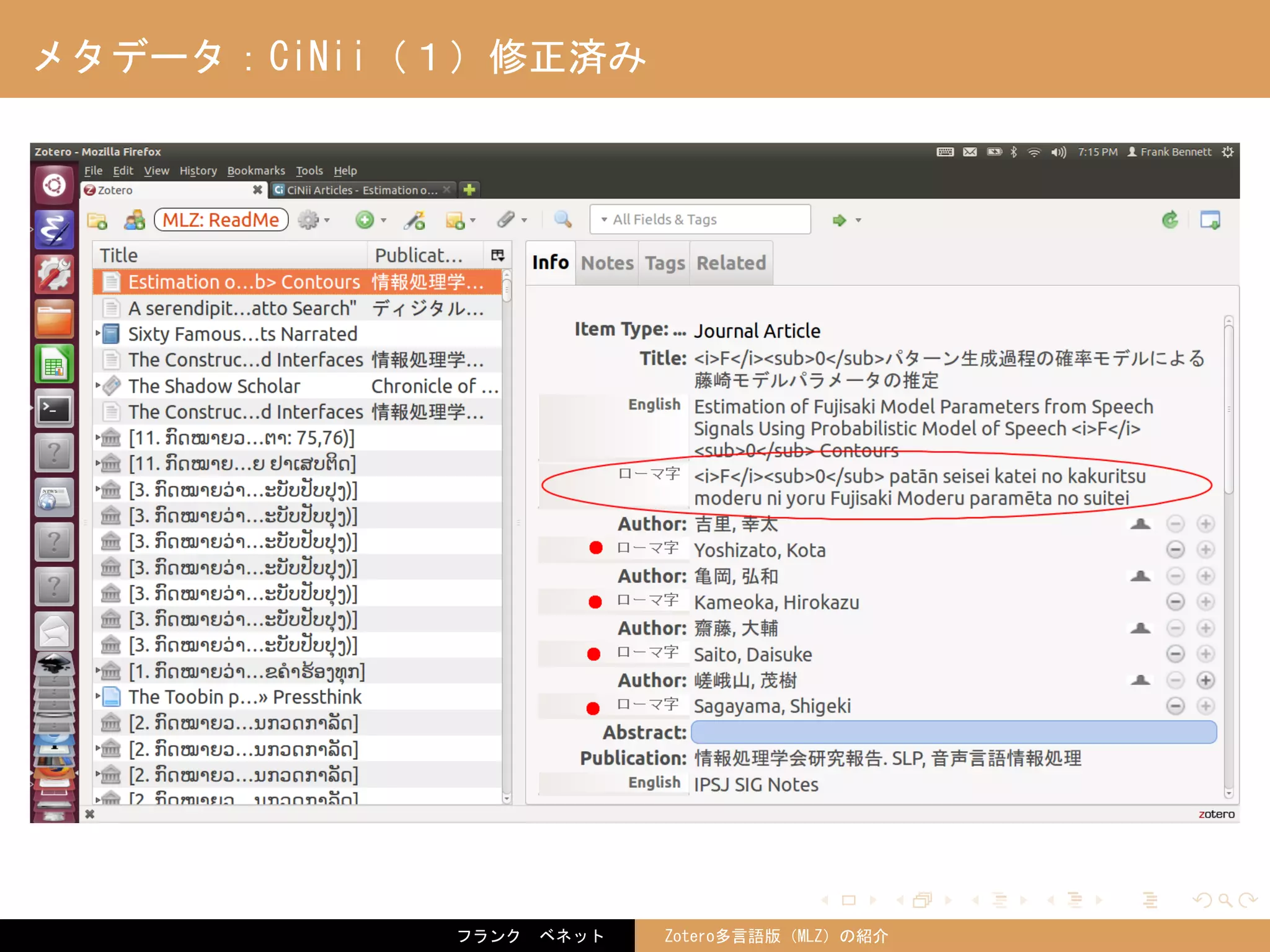
Task: Edit the romanized title field beginning 'patān seisei'
Action: 920,487
